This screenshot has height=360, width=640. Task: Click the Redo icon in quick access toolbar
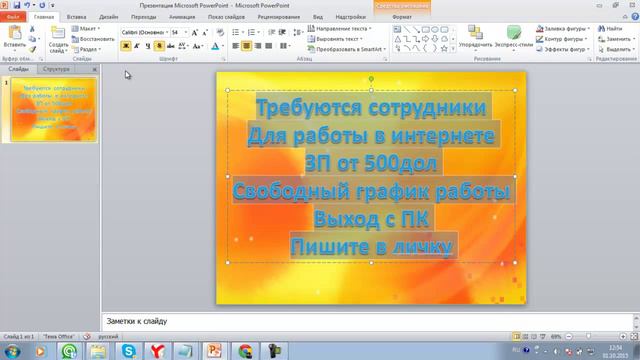(42, 5)
